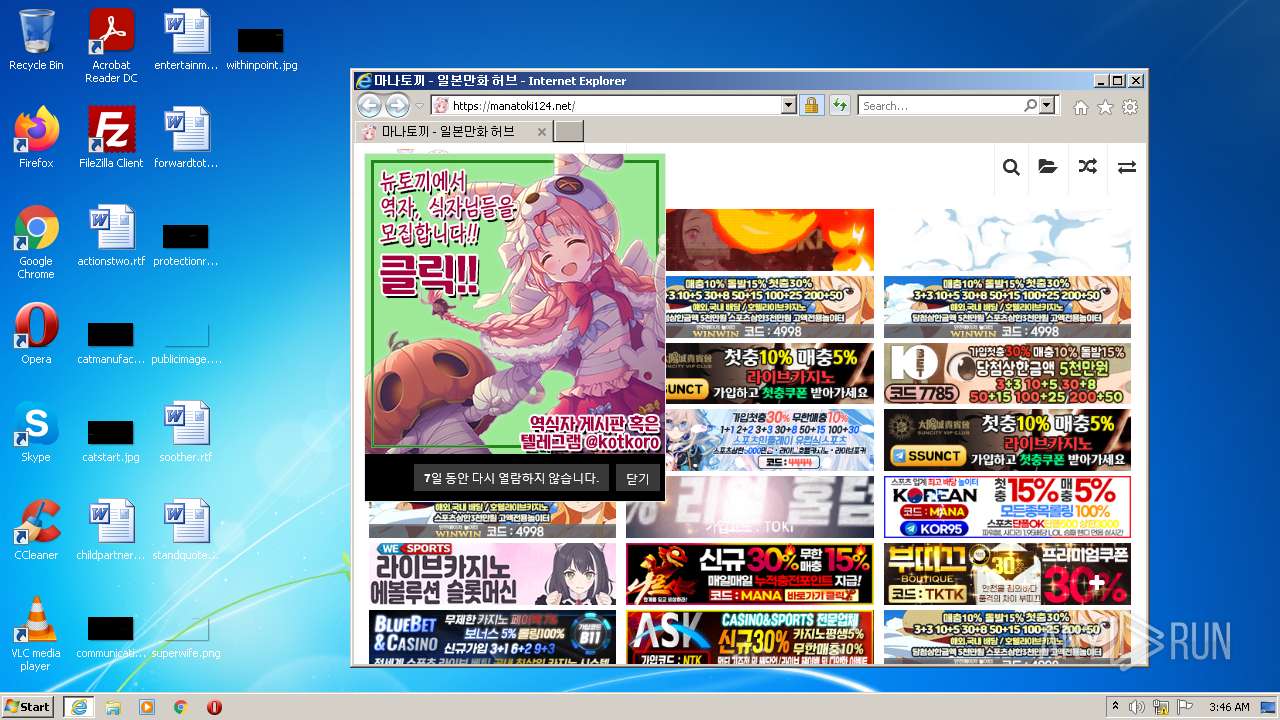Open the 신규30% MANA banner
This screenshot has height=720, width=1280.
pyautogui.click(x=750, y=574)
